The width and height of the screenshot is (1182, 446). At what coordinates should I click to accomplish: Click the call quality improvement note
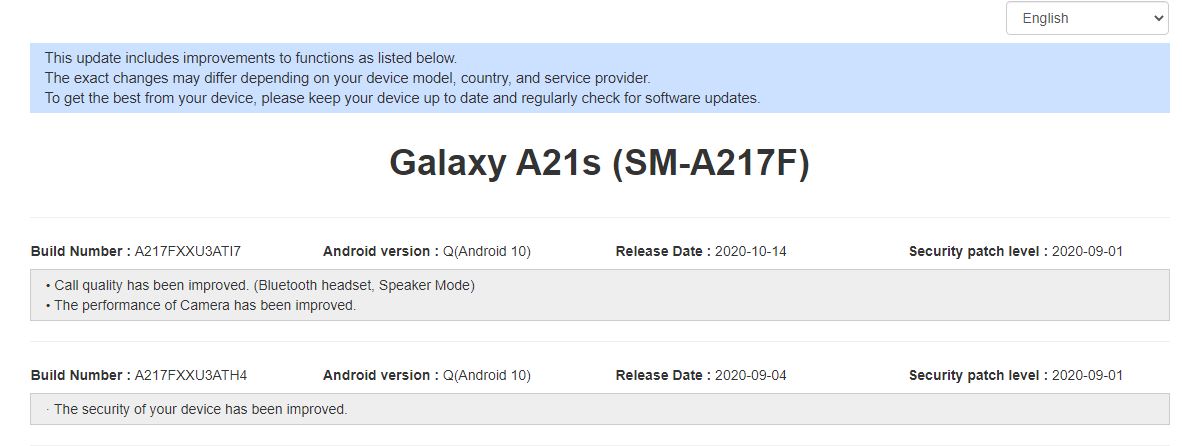pos(264,285)
